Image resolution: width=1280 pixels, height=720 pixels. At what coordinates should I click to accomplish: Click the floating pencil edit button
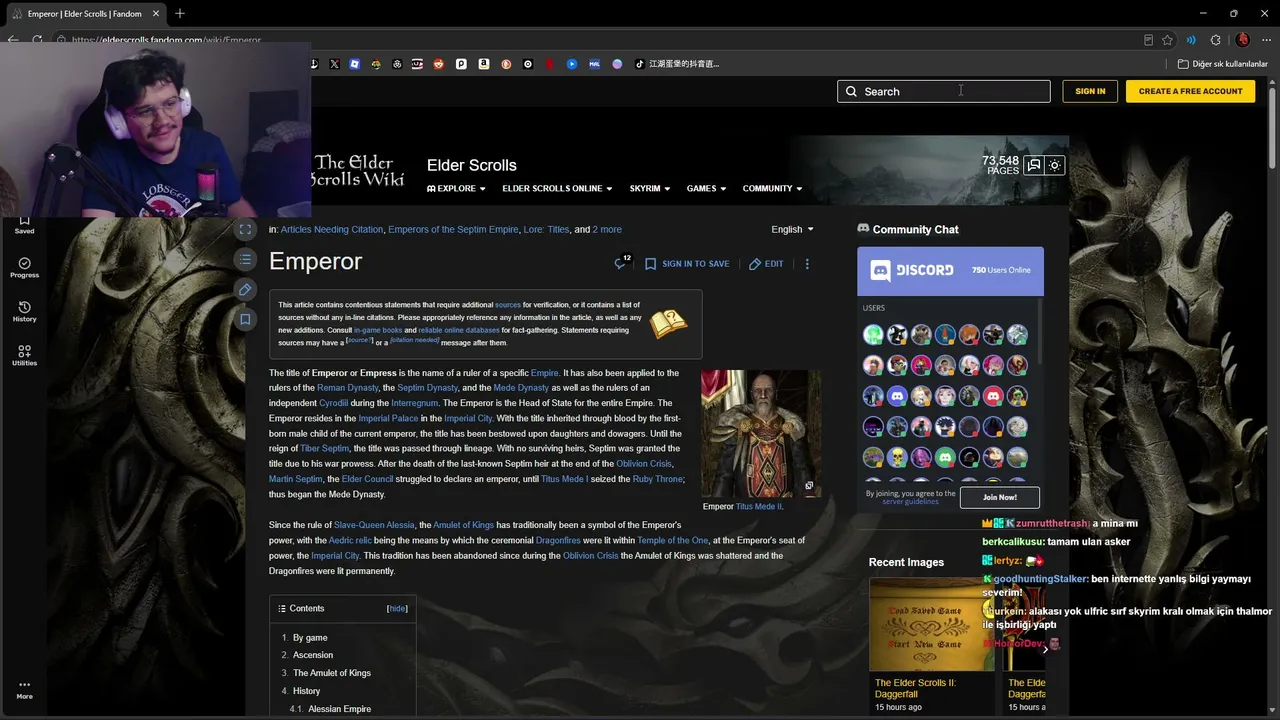pyautogui.click(x=245, y=290)
